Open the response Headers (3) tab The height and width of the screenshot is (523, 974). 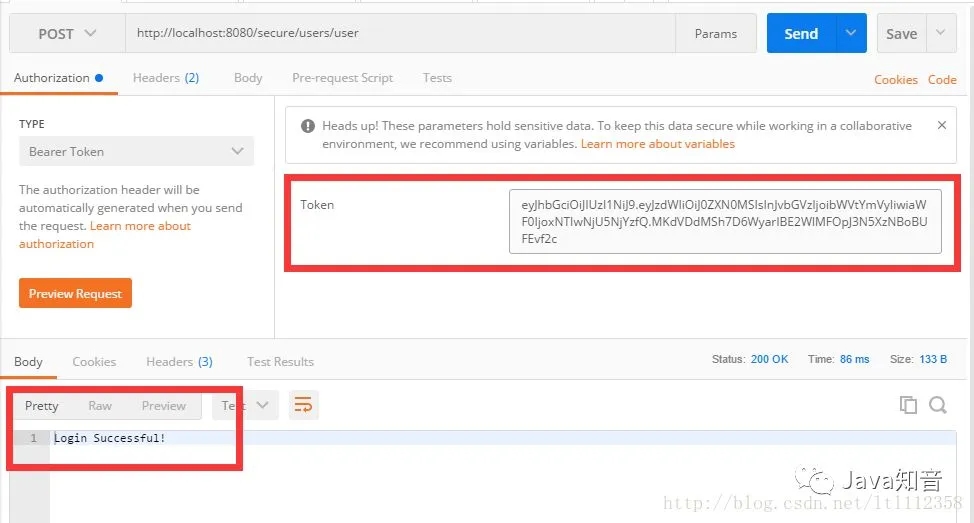[180, 362]
